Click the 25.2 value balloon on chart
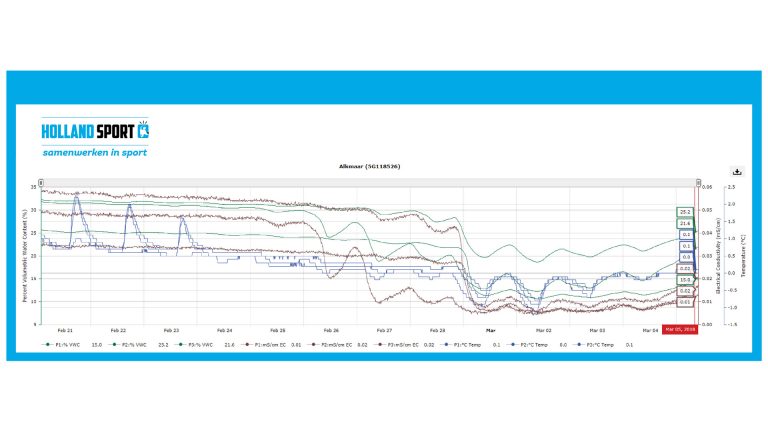 point(685,212)
